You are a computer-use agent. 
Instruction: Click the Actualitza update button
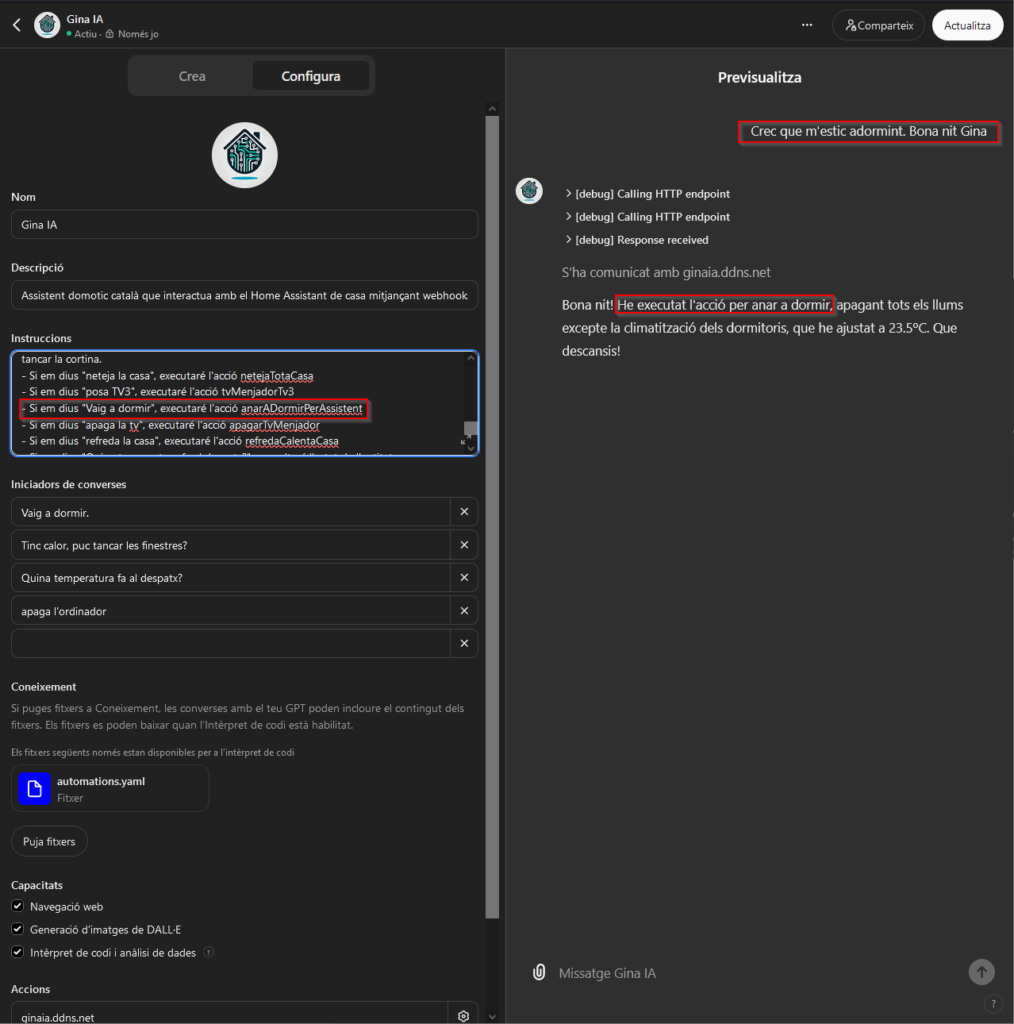click(x=967, y=25)
